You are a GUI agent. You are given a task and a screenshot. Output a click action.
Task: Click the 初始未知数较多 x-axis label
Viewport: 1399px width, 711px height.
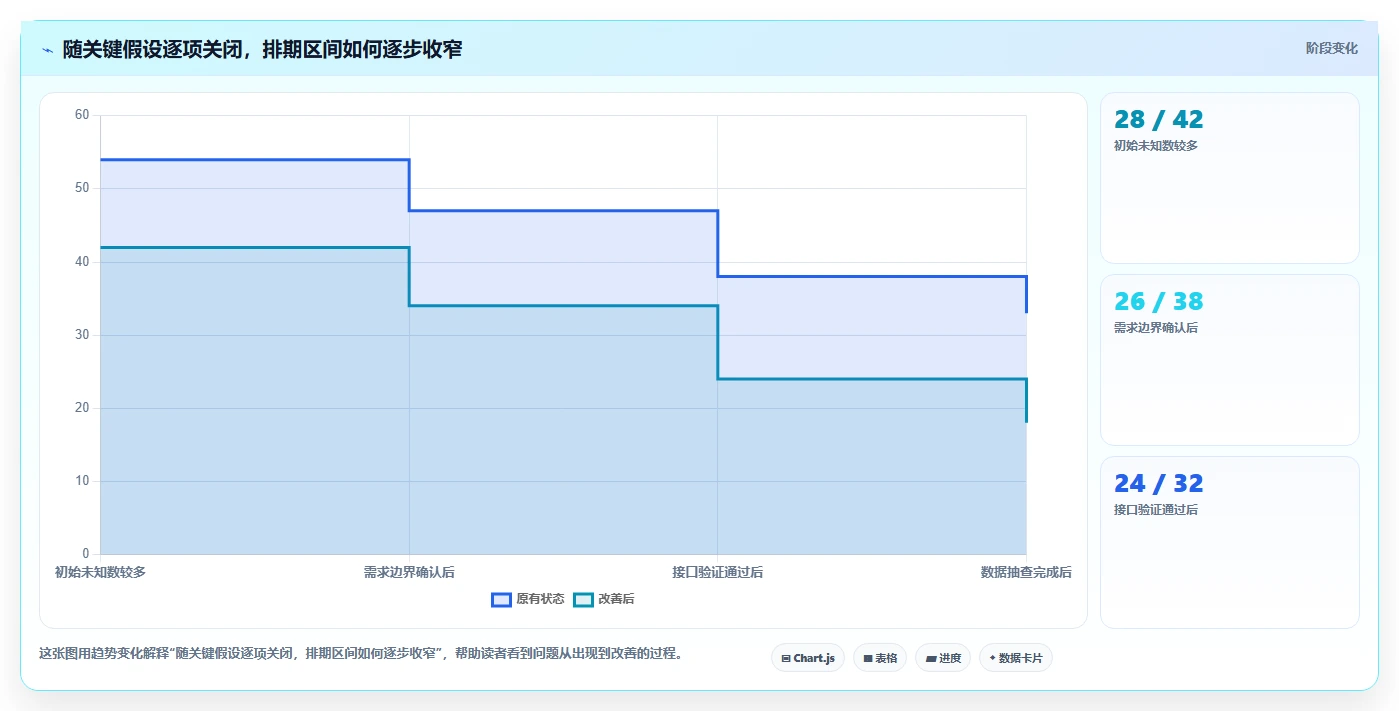(100, 572)
